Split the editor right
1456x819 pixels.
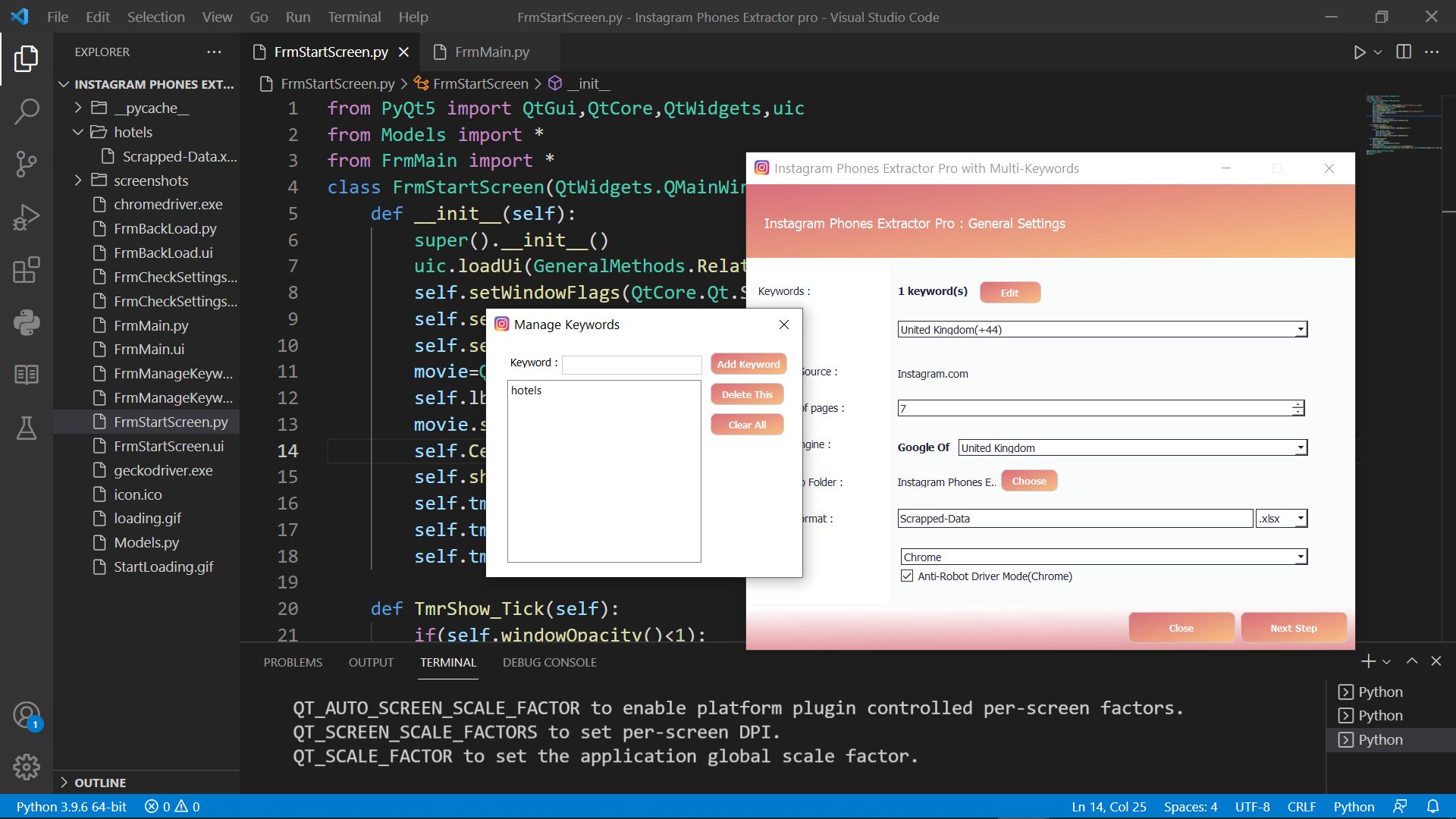coord(1404,52)
